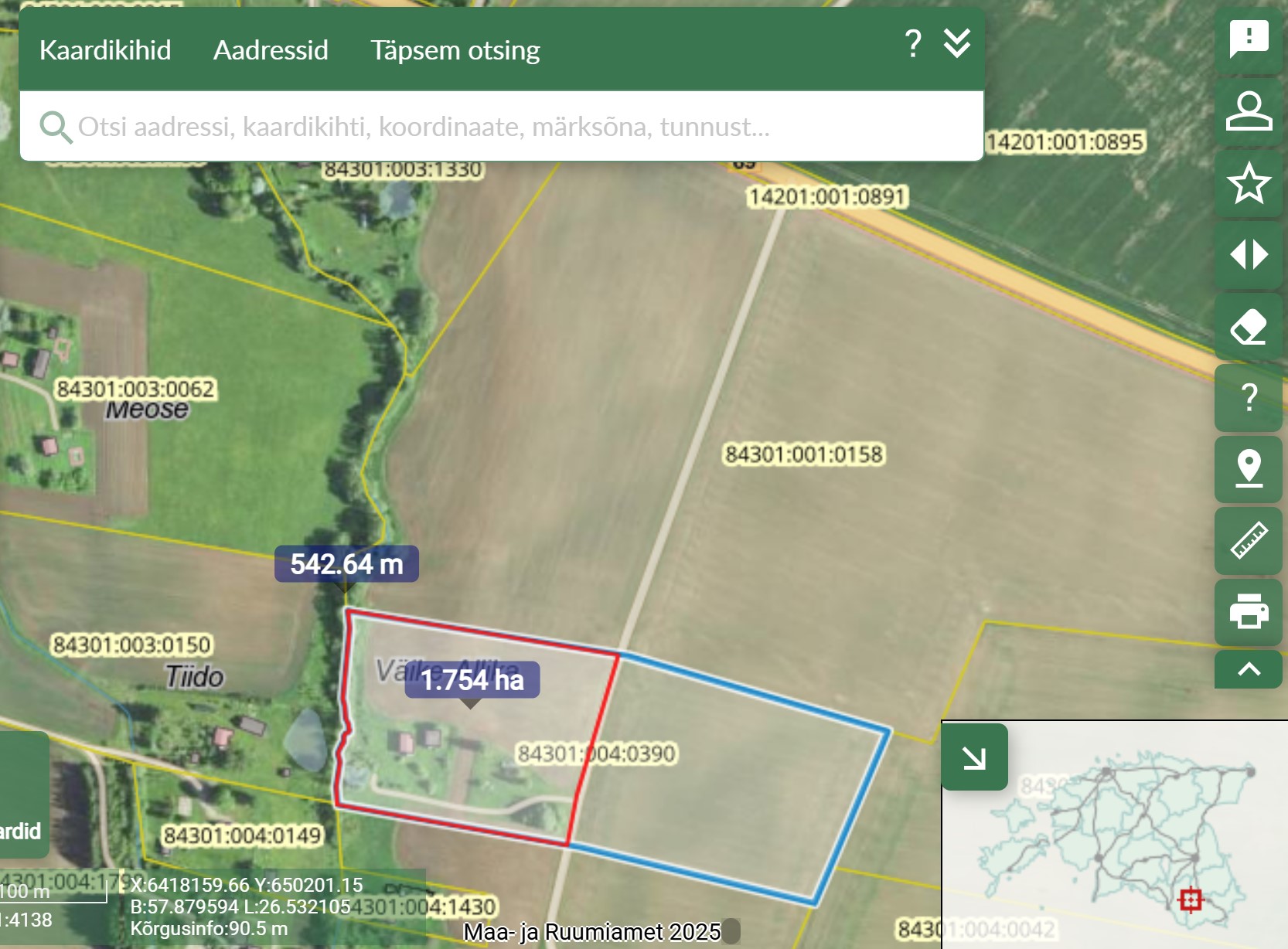Open the user account icon
Viewport: 1288px width, 949px height.
click(x=1249, y=111)
